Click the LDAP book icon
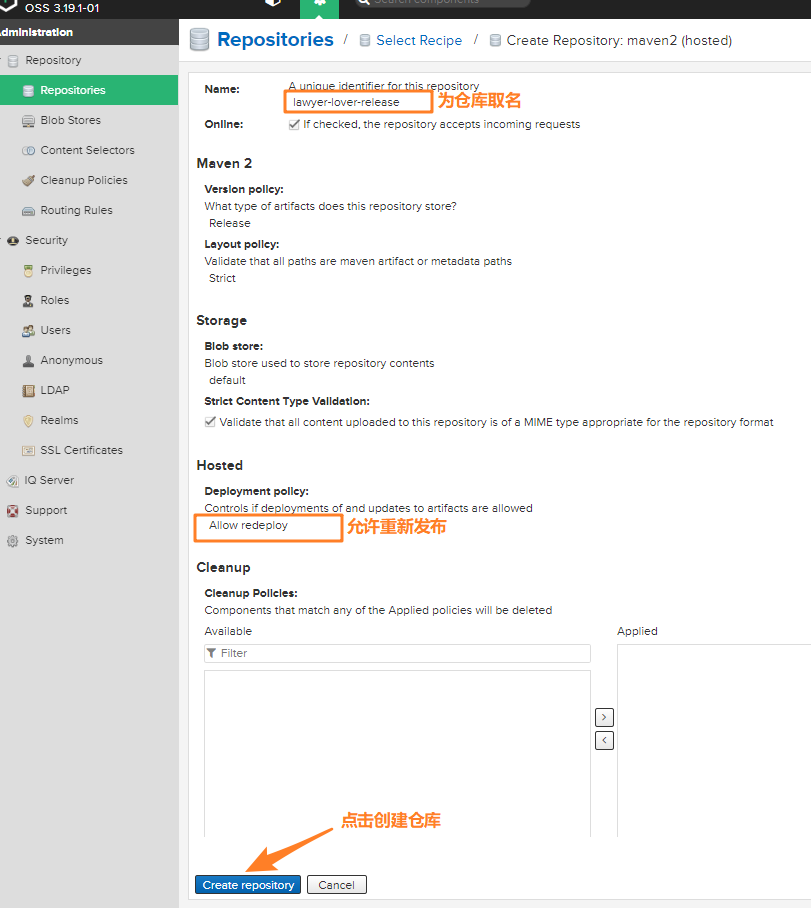Viewport: 811px width, 908px height. (28, 391)
